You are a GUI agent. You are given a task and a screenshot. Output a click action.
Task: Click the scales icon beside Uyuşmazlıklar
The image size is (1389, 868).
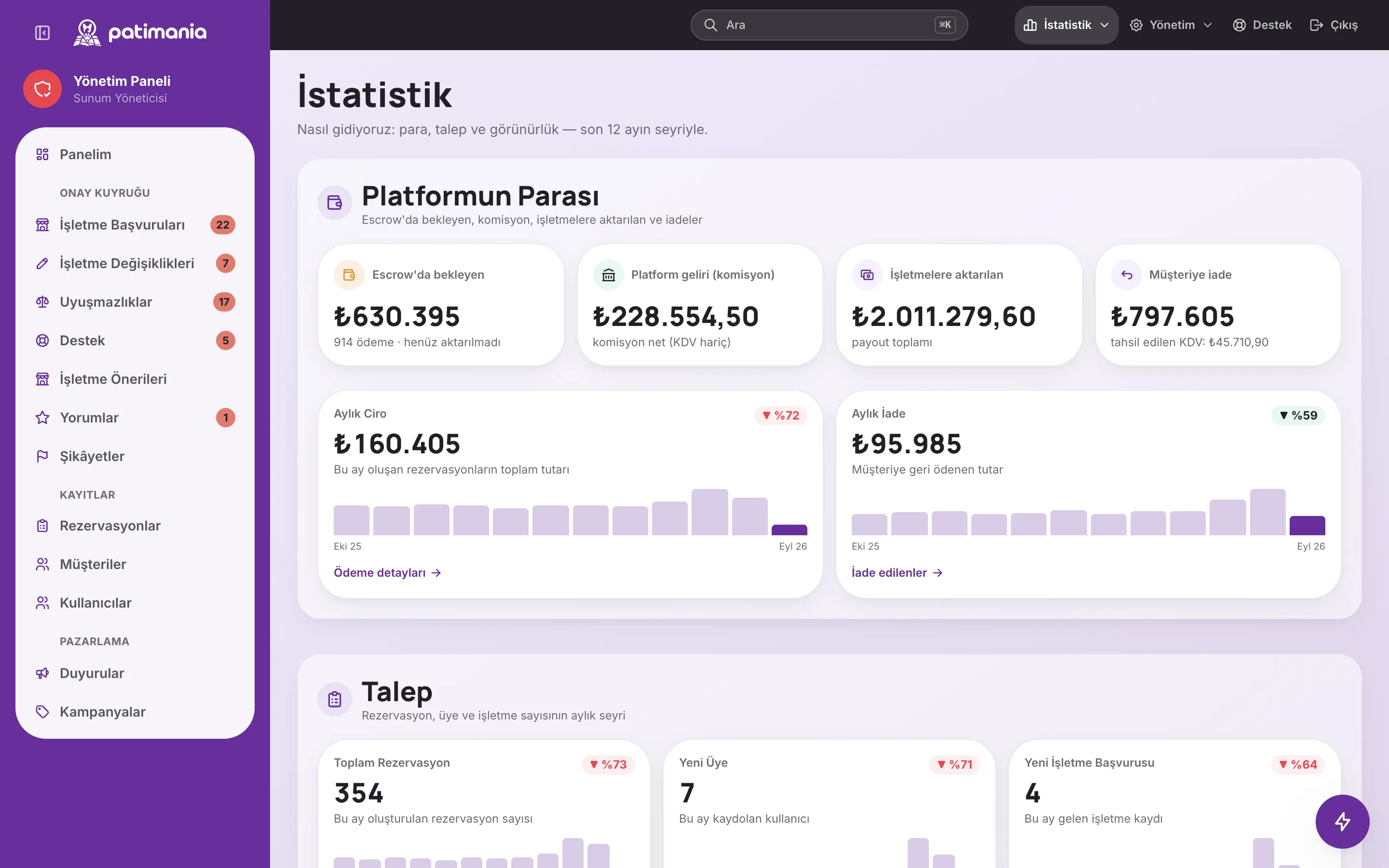[42, 302]
